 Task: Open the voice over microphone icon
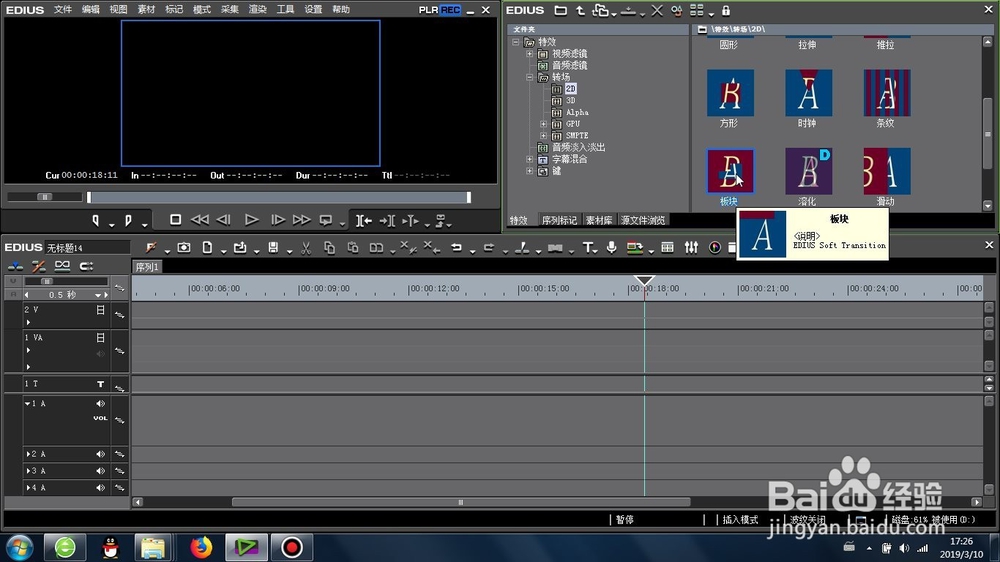point(612,248)
